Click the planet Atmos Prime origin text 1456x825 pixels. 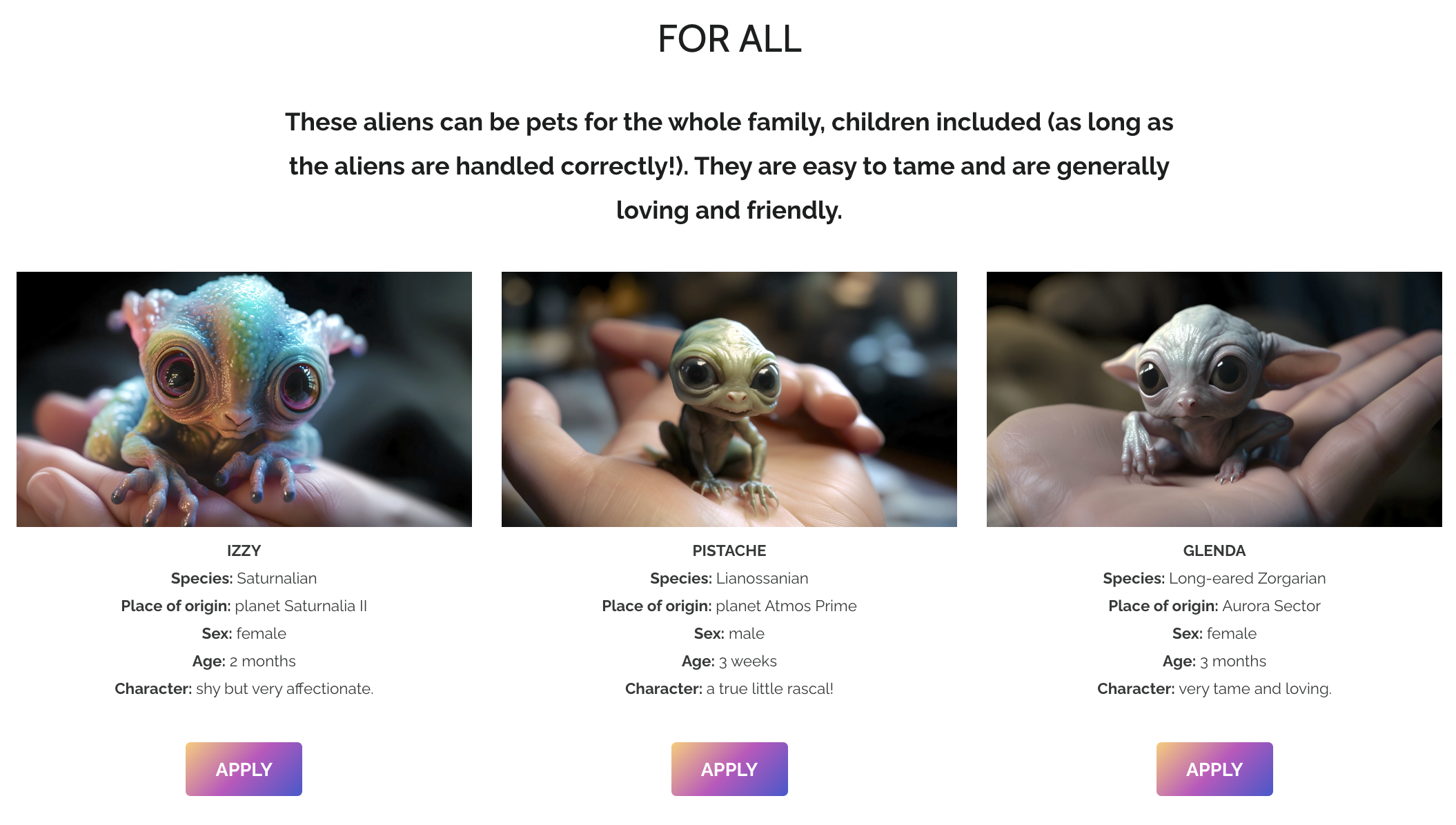tap(729, 606)
